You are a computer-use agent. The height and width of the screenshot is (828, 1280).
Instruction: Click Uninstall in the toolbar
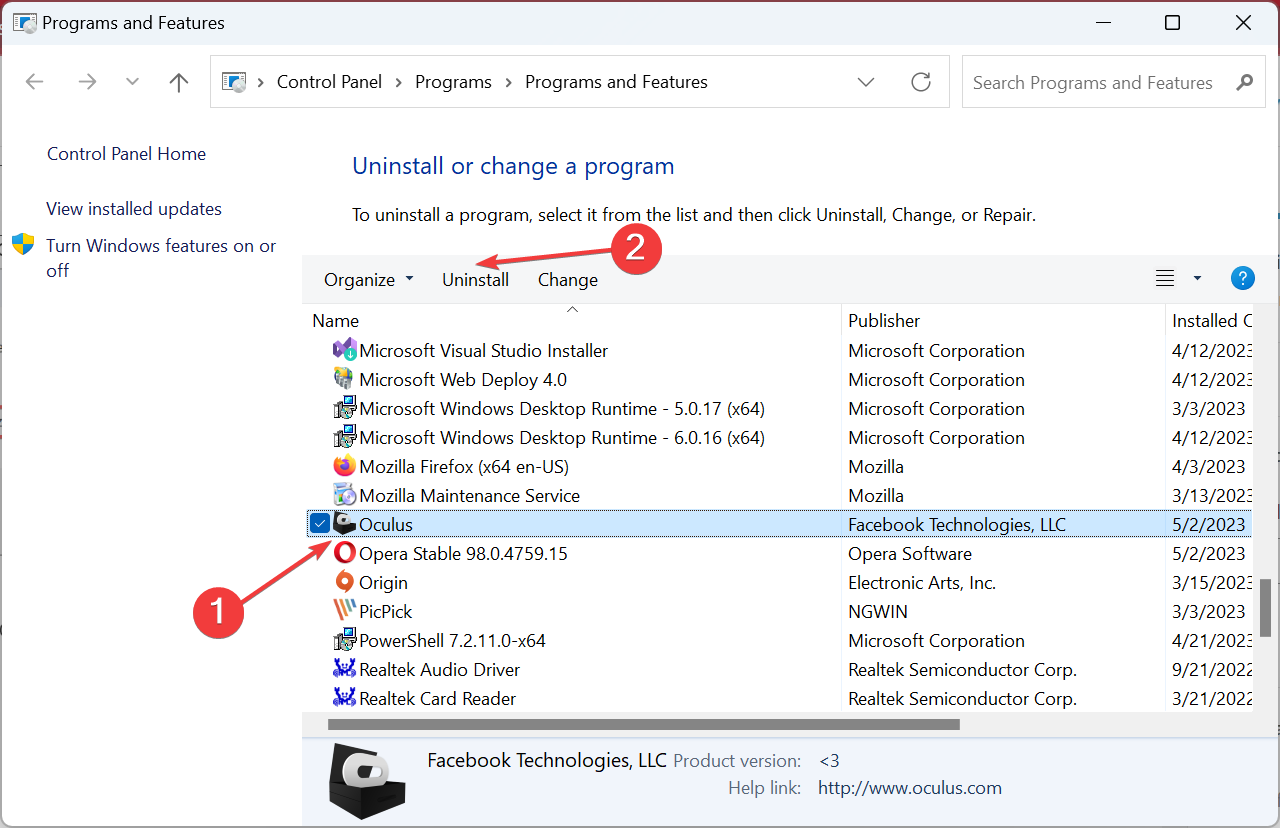[x=476, y=280]
